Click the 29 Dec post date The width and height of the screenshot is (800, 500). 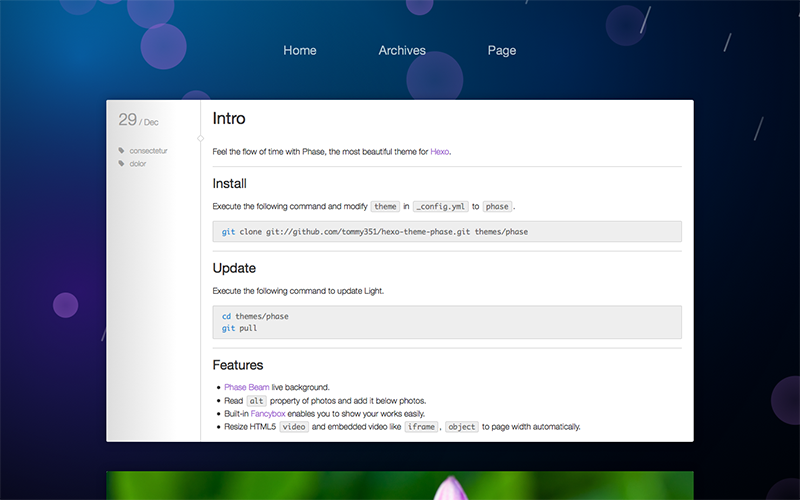(x=138, y=121)
